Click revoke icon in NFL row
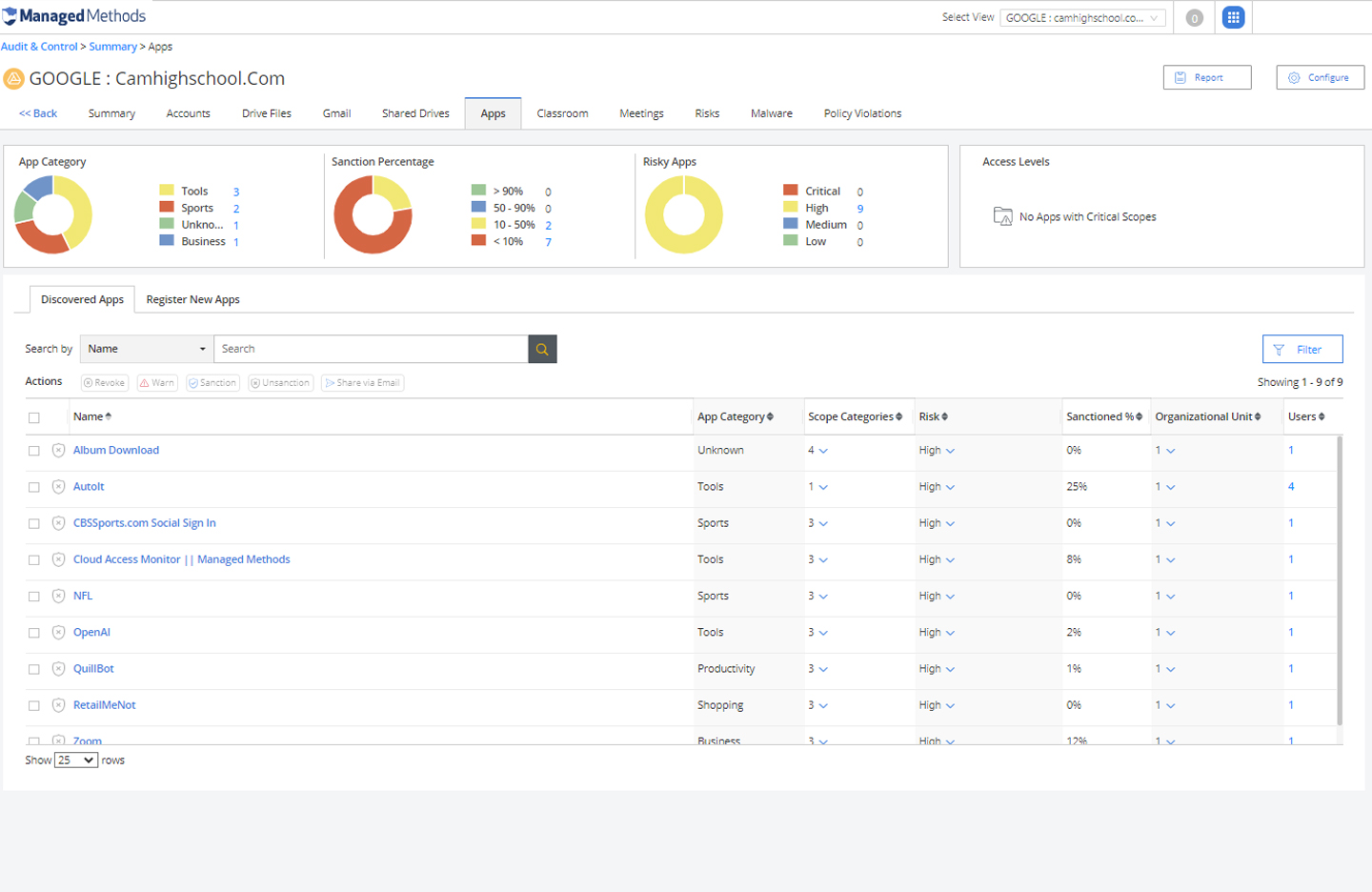Image resolution: width=1372 pixels, height=892 pixels. pyautogui.click(x=58, y=597)
